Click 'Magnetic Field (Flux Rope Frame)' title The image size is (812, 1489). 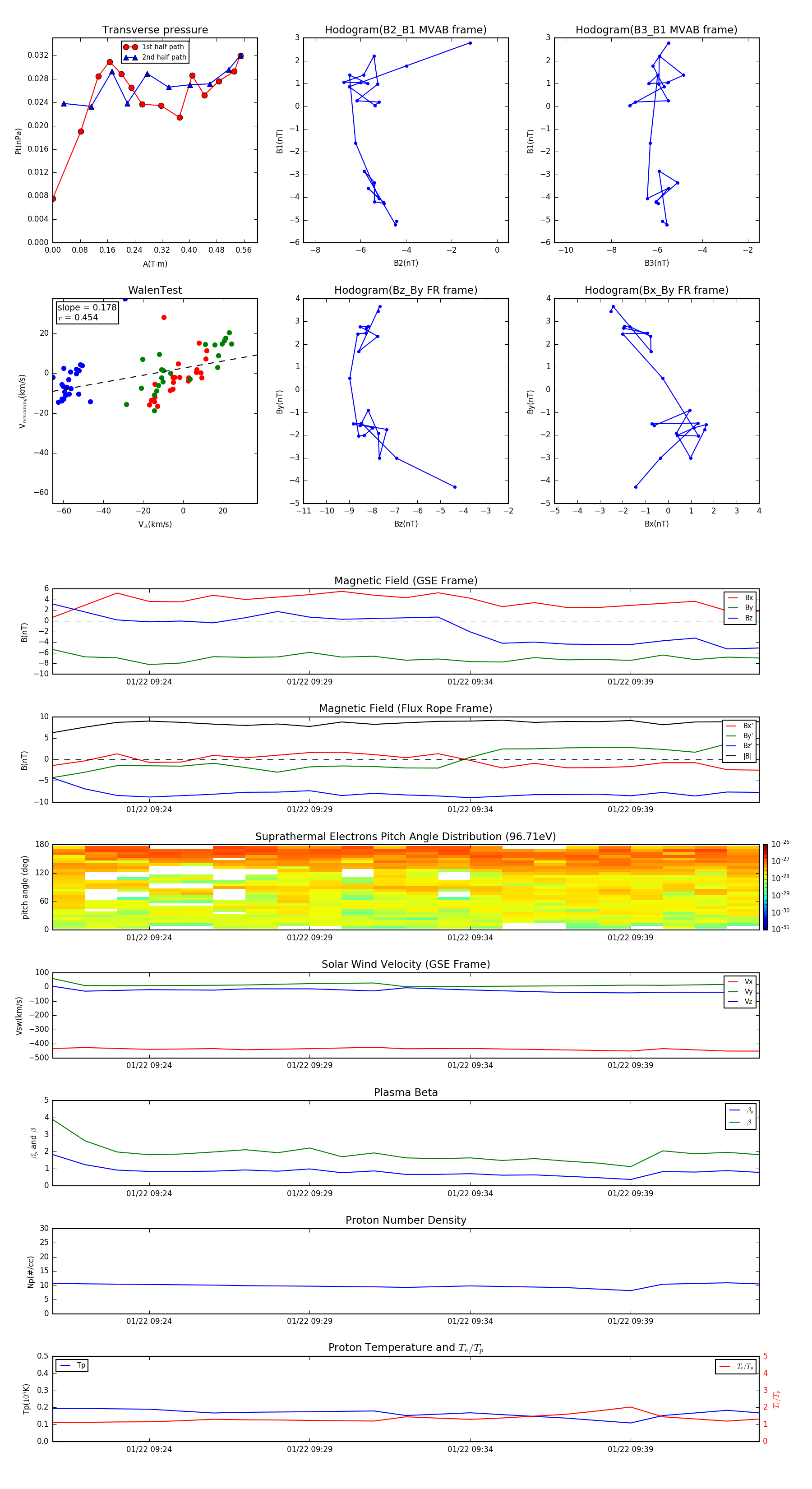tap(406, 708)
